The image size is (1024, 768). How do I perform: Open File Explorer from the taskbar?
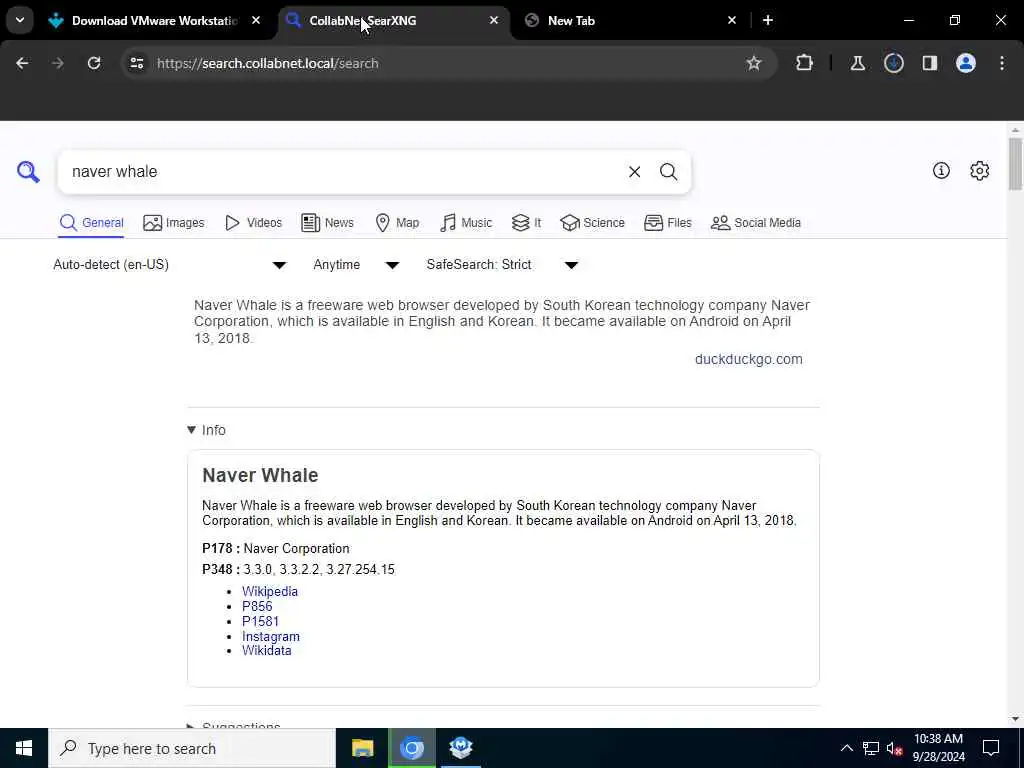[362, 748]
